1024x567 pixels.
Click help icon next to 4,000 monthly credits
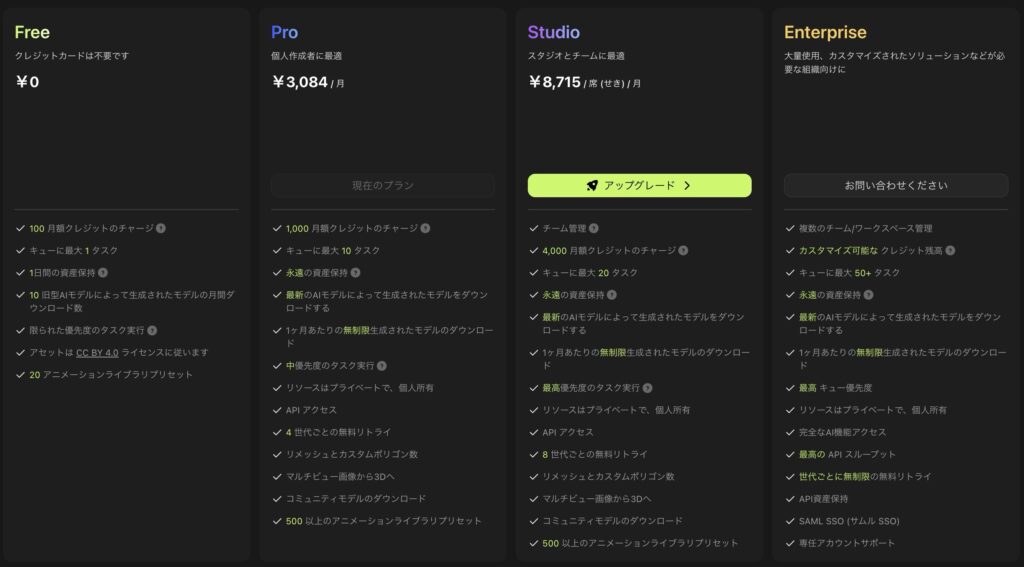coord(682,251)
